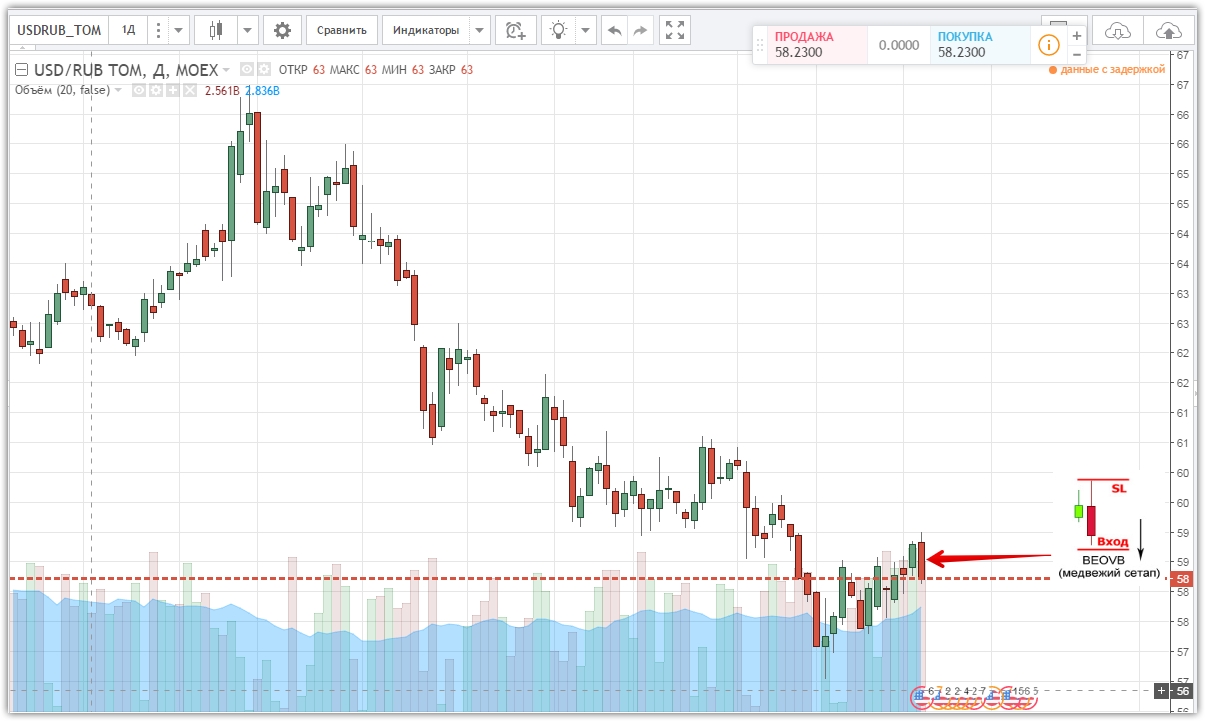This screenshot has width=1205, height=721.
Task: Open the timeframe dropdown arrow
Action: point(178,30)
